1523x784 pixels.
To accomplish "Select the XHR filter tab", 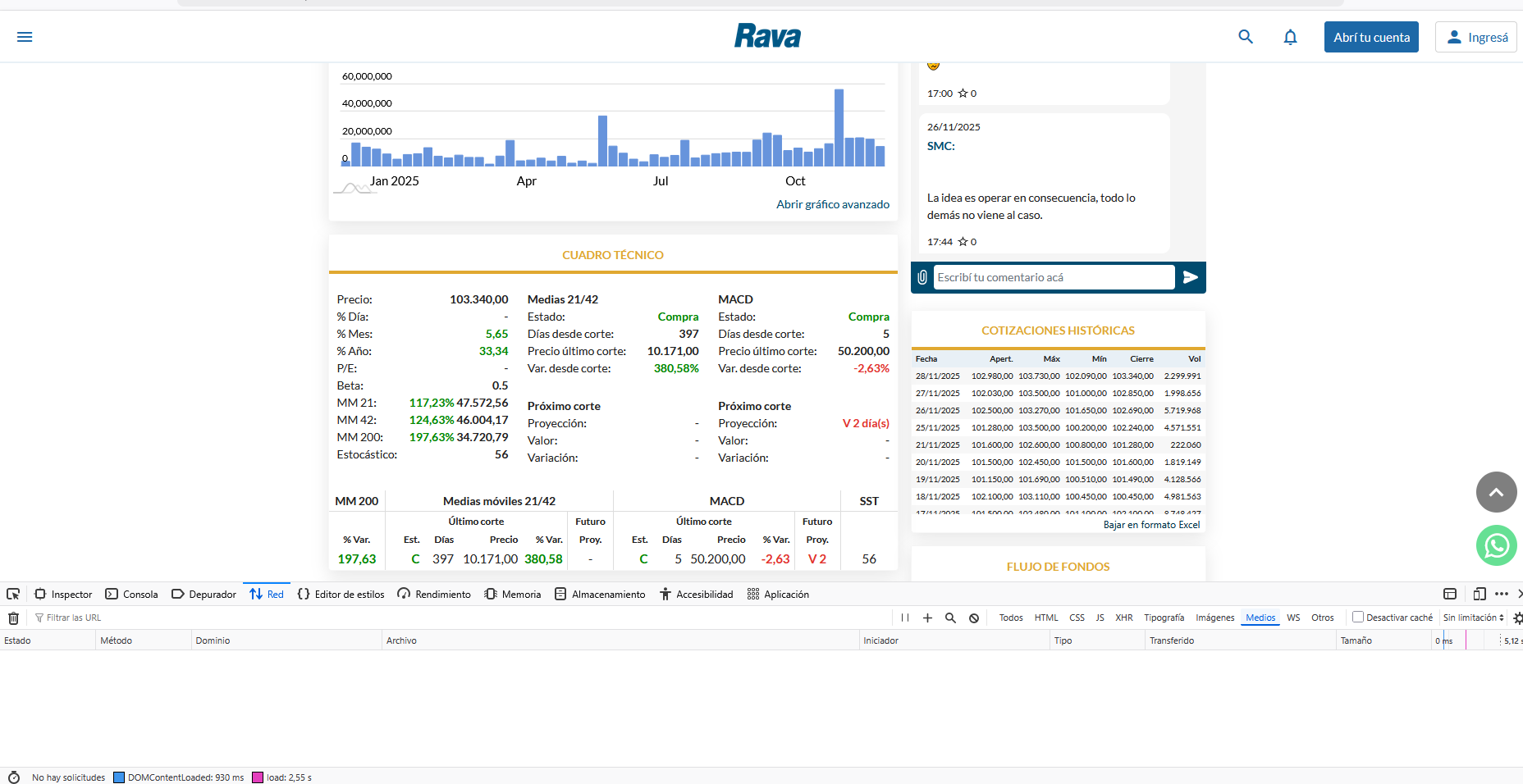I will pyautogui.click(x=1123, y=618).
